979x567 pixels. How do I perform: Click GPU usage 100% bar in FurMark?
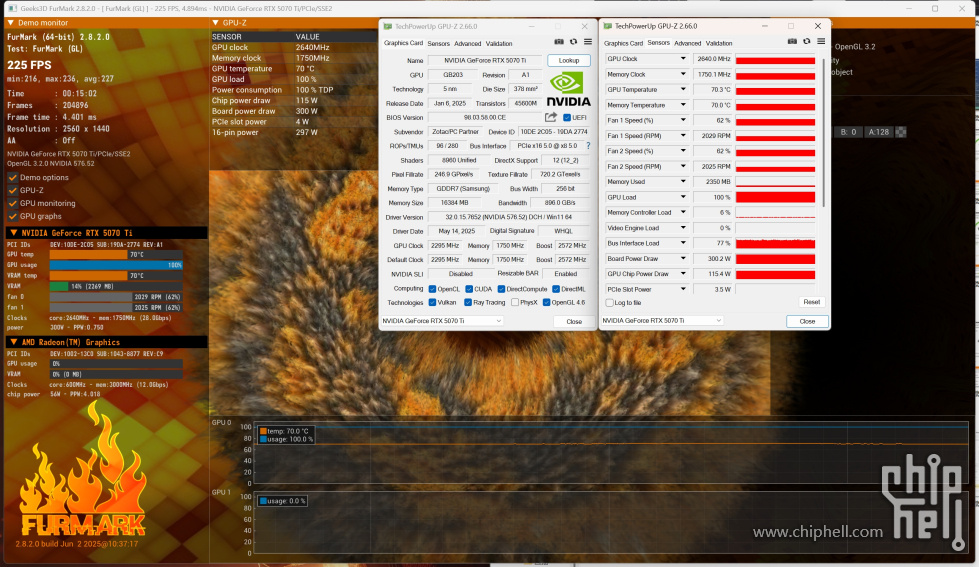(116, 265)
